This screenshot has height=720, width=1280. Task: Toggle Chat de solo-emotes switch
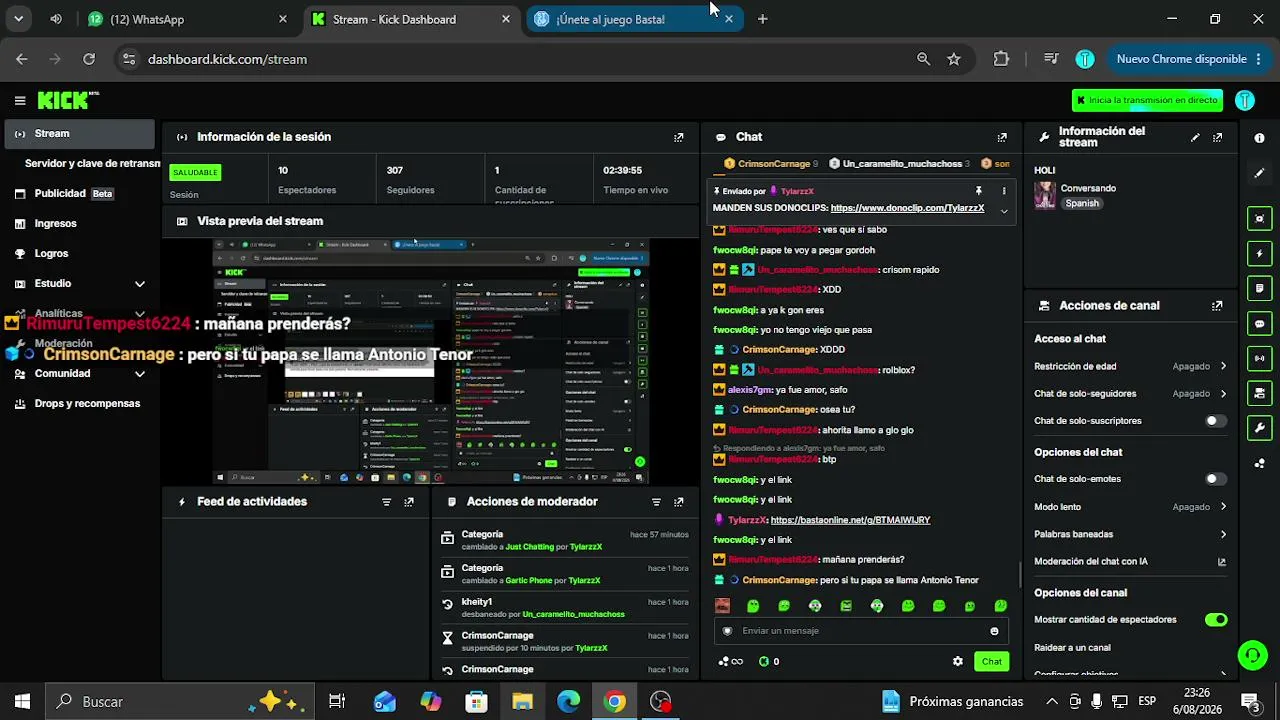pyautogui.click(x=1215, y=479)
